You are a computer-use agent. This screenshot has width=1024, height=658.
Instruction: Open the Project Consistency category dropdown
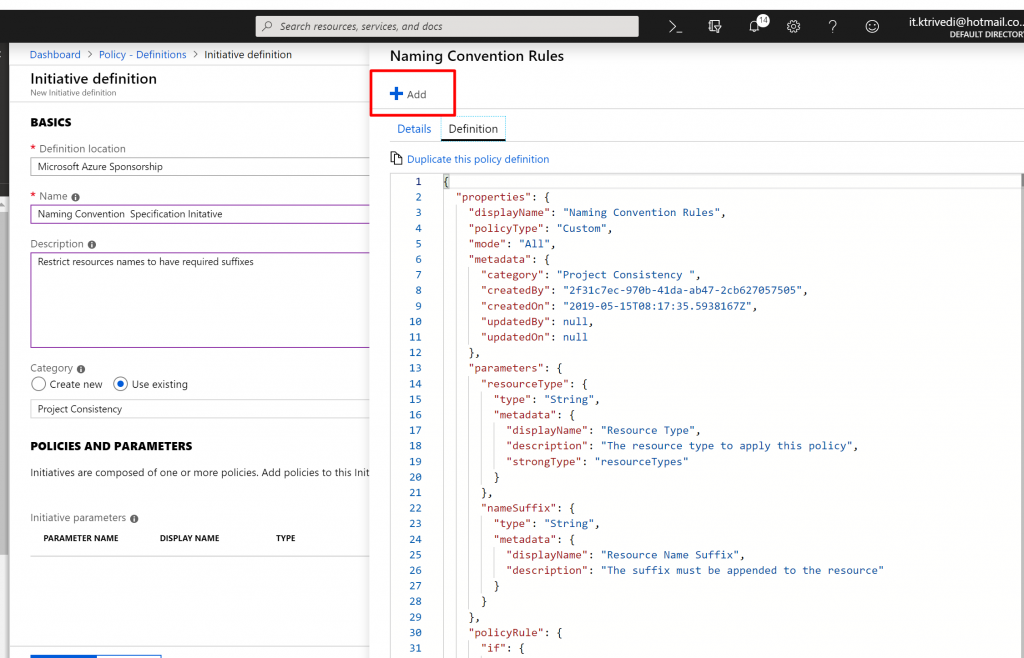pyautogui.click(x=200, y=409)
